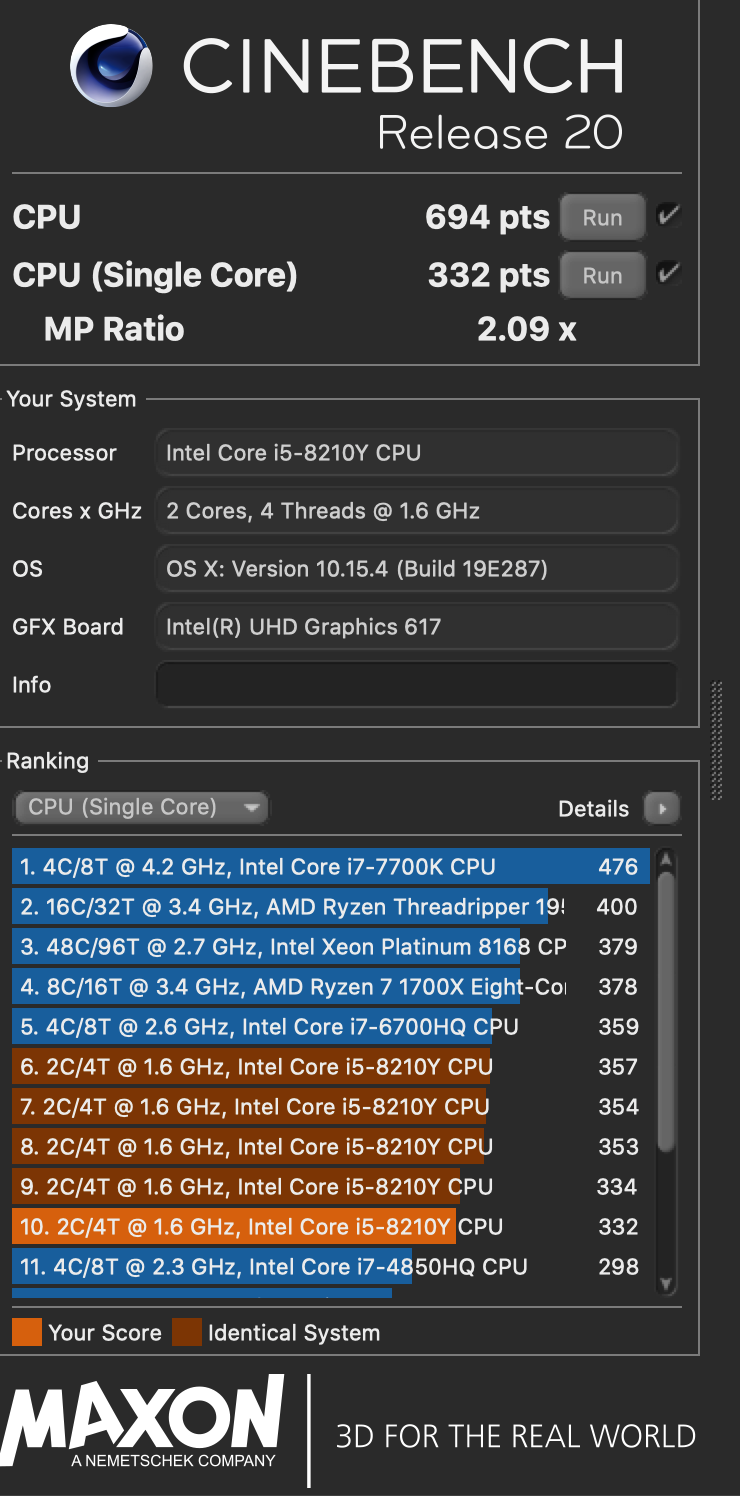
Task: Toggle the CPU test checkbox
Action: (x=668, y=215)
